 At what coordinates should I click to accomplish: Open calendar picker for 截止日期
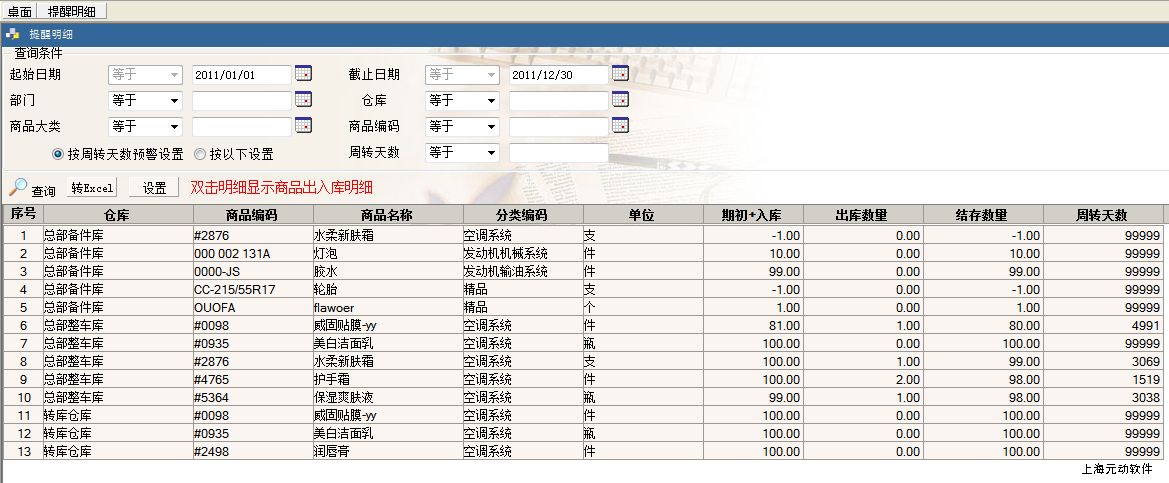point(620,74)
